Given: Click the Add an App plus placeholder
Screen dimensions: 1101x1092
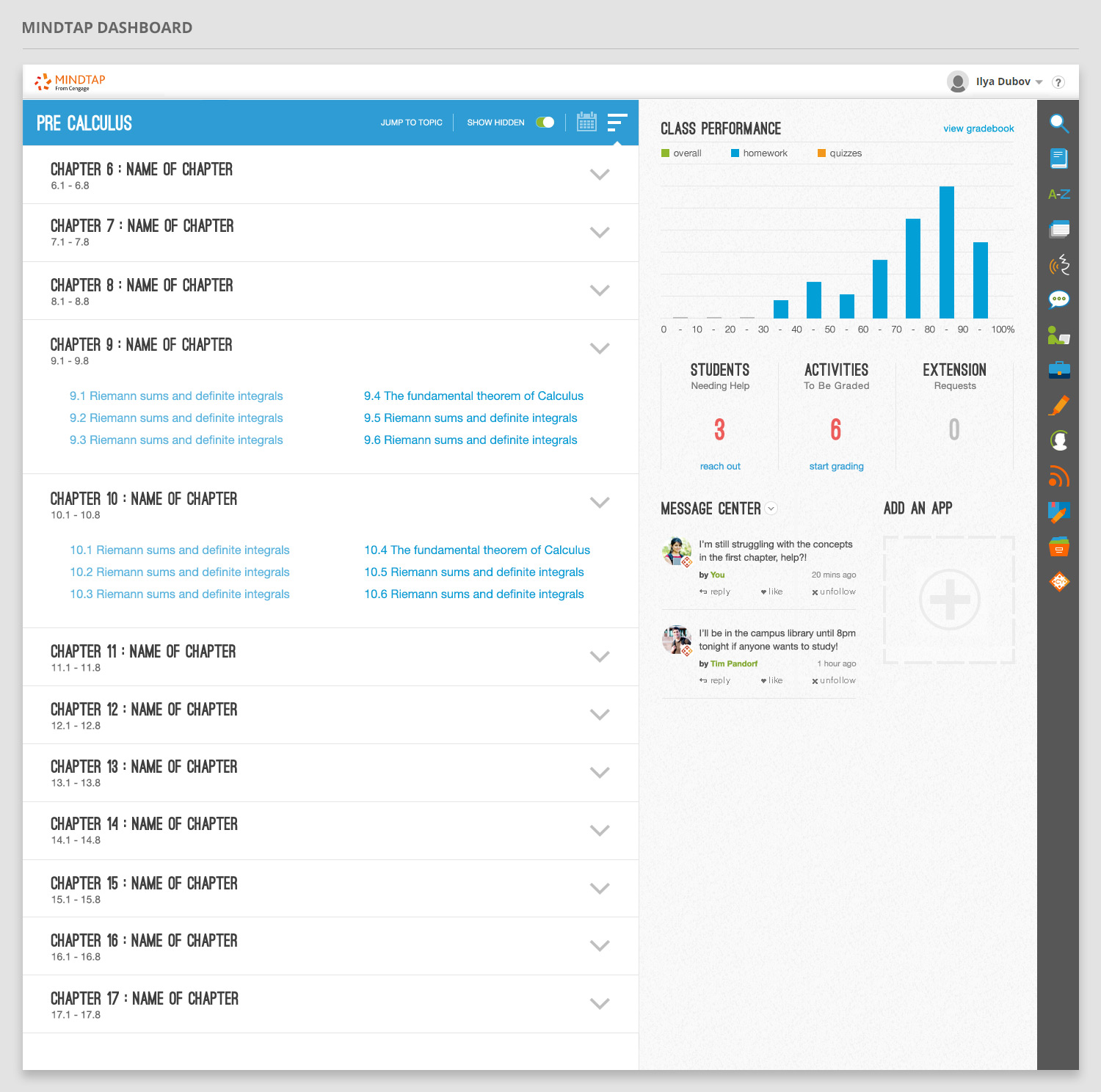Looking at the screenshot, I should pyautogui.click(x=949, y=600).
